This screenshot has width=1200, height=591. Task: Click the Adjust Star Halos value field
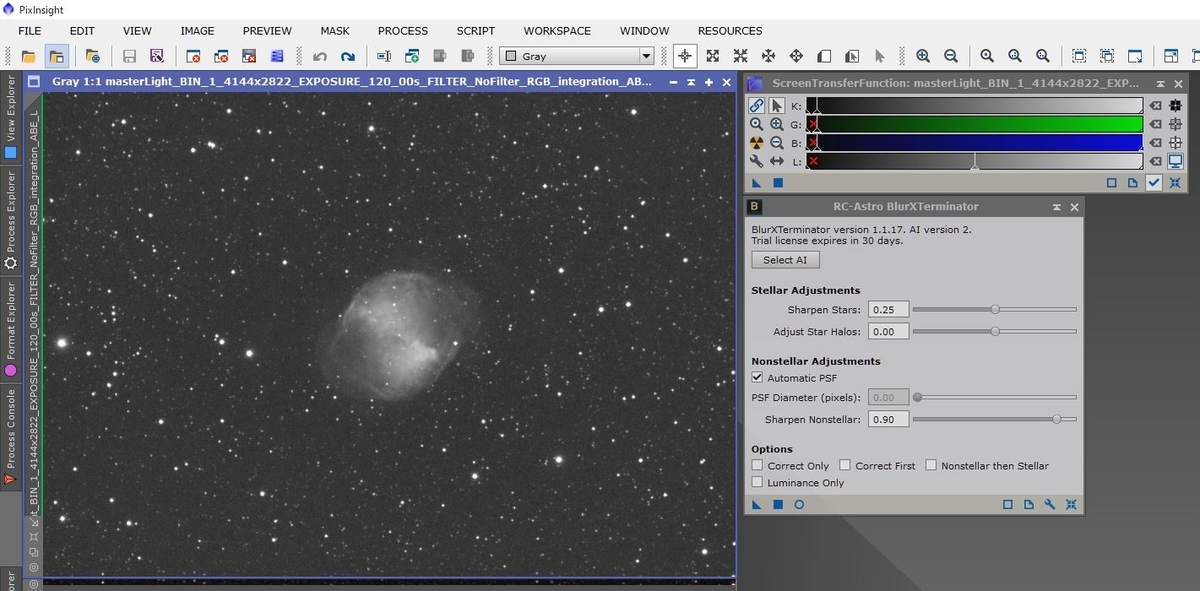click(888, 331)
